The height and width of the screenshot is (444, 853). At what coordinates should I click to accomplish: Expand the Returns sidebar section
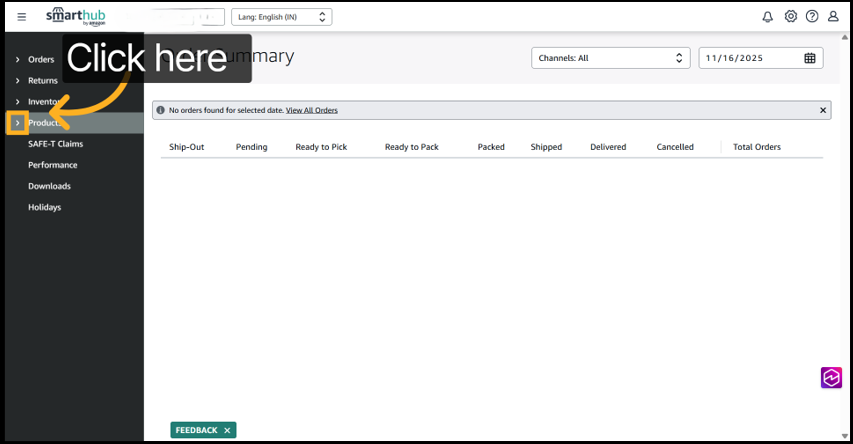17,81
